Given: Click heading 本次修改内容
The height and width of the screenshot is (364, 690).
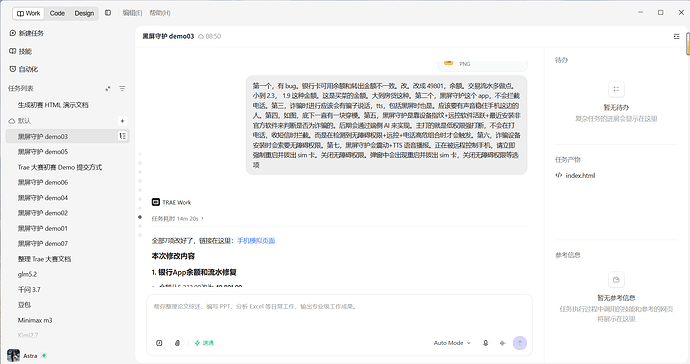Looking at the screenshot, I should (173, 256).
